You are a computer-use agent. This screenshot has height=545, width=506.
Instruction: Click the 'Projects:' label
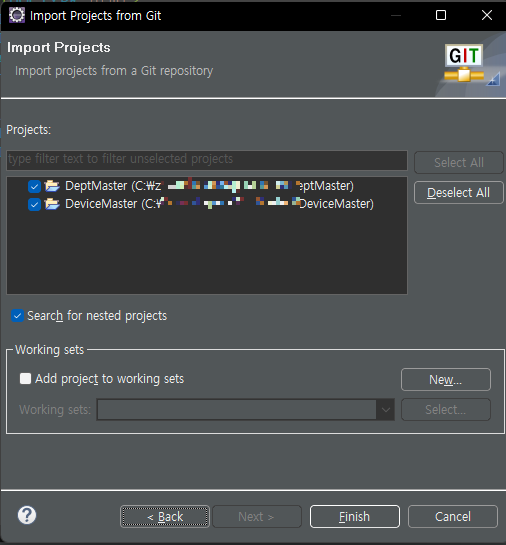[x=28, y=130]
